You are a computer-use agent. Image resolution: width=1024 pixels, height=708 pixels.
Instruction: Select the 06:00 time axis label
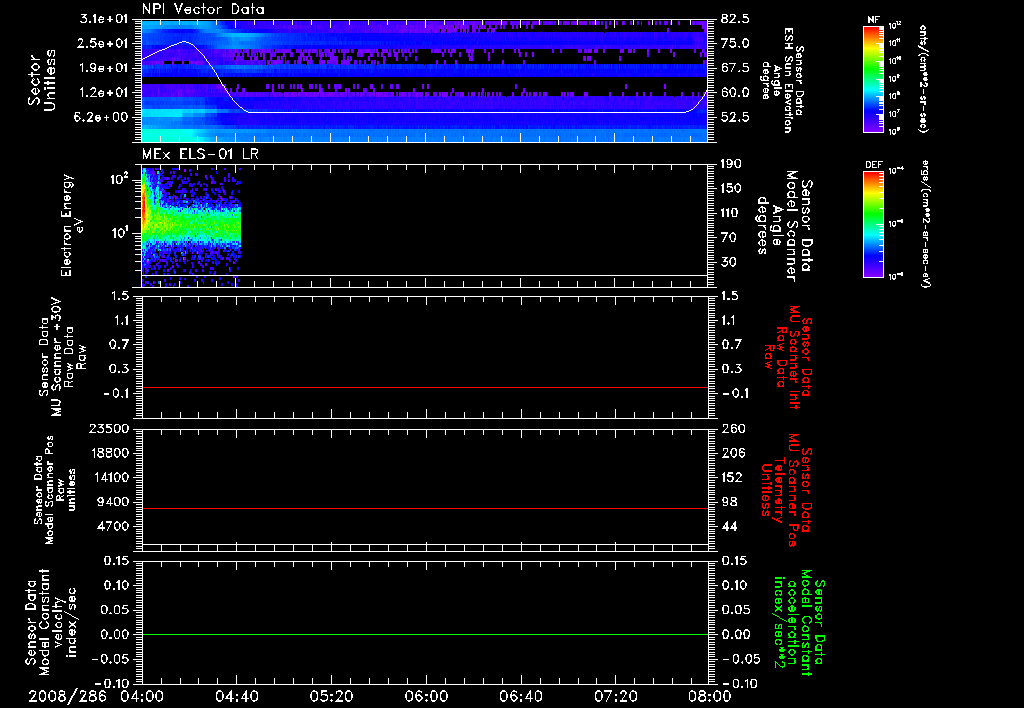pyautogui.click(x=426, y=696)
